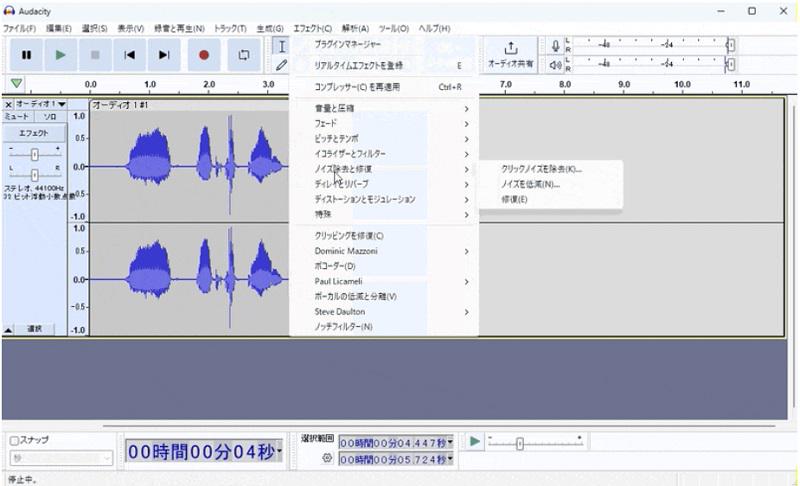Choose ボーカルの低減と分離(V) menu item
Viewport: 800px width, 486px height.
point(384,296)
